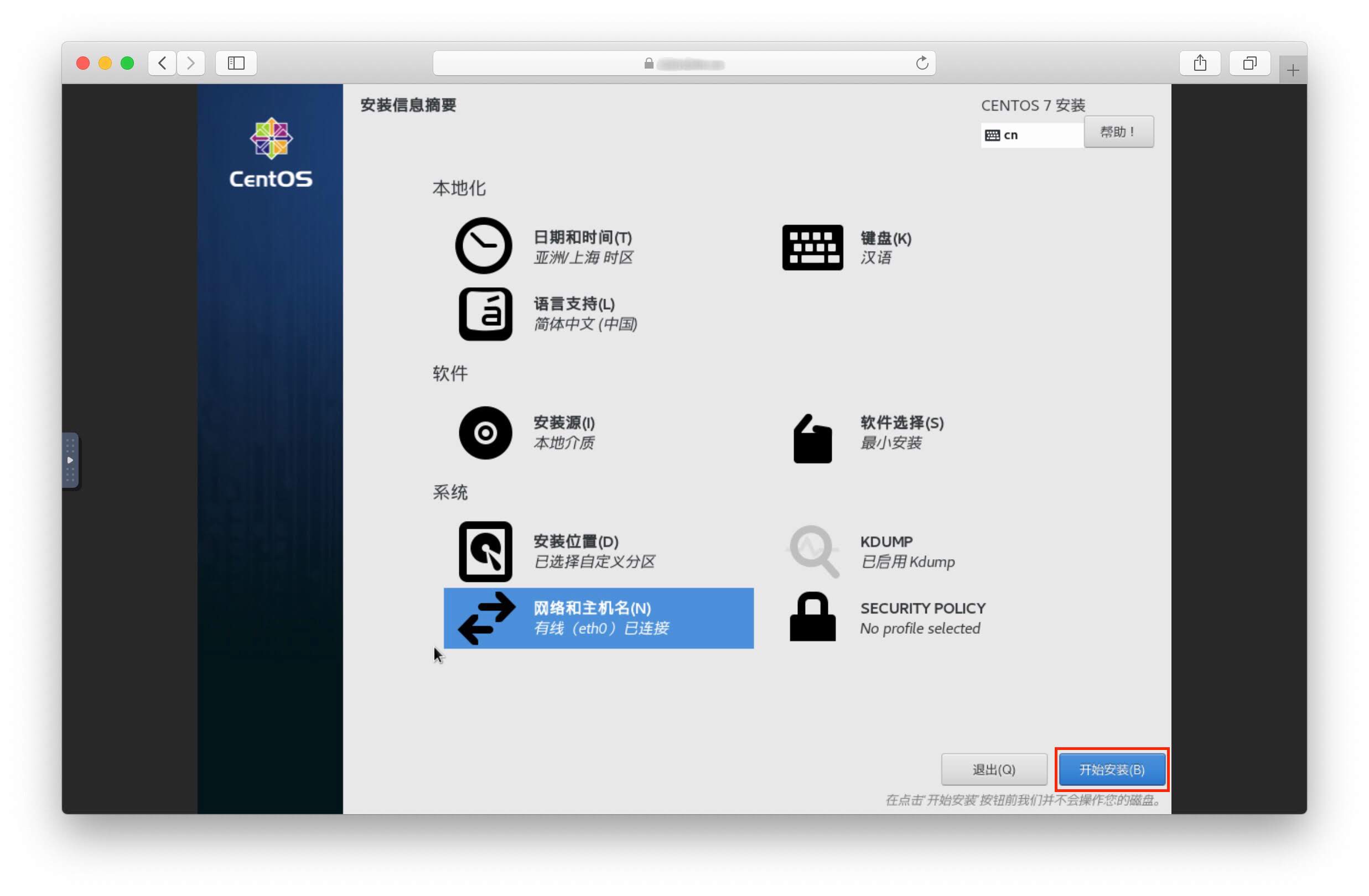Open 安装位置(D) settings

tap(576, 541)
